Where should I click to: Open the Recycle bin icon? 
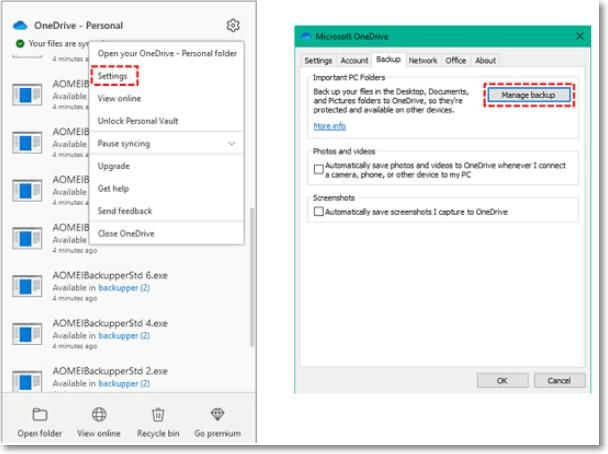click(158, 414)
